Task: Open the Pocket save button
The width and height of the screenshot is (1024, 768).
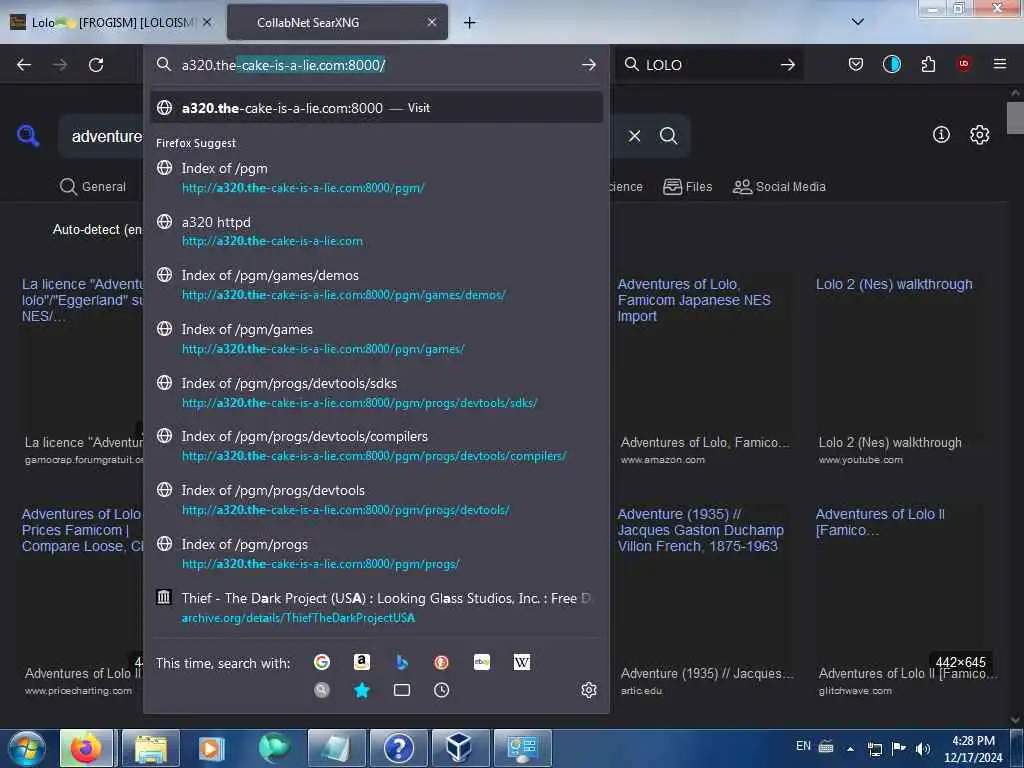Action: [x=856, y=64]
